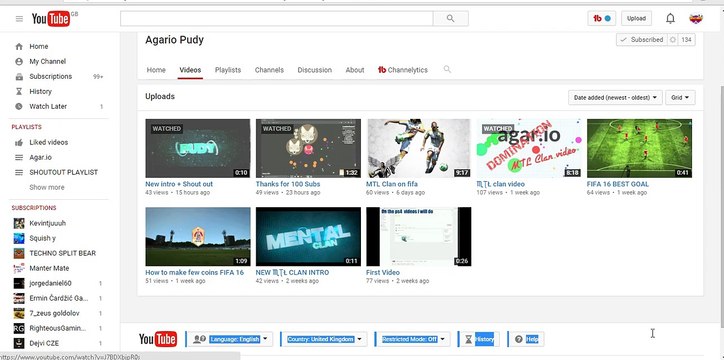The width and height of the screenshot is (724, 360).
Task: Open TECHNO SPLIT BEAR channel avatar
Action: click(19, 253)
